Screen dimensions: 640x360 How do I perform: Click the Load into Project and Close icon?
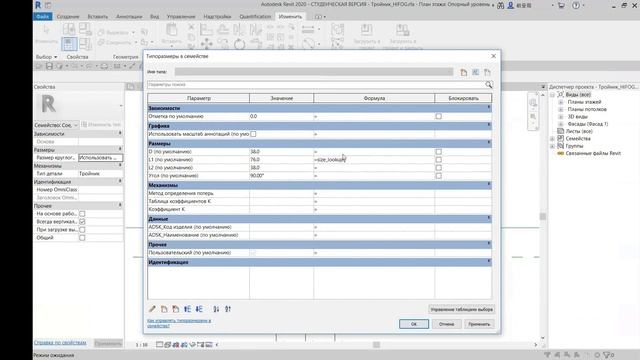tap(402, 30)
